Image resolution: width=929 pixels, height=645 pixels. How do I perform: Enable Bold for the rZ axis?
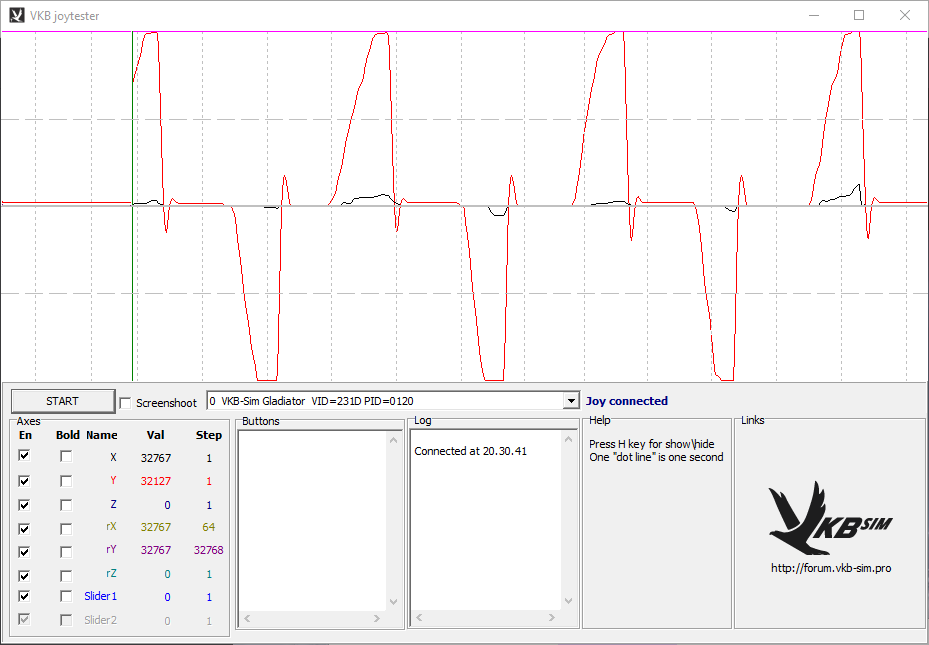coord(66,575)
